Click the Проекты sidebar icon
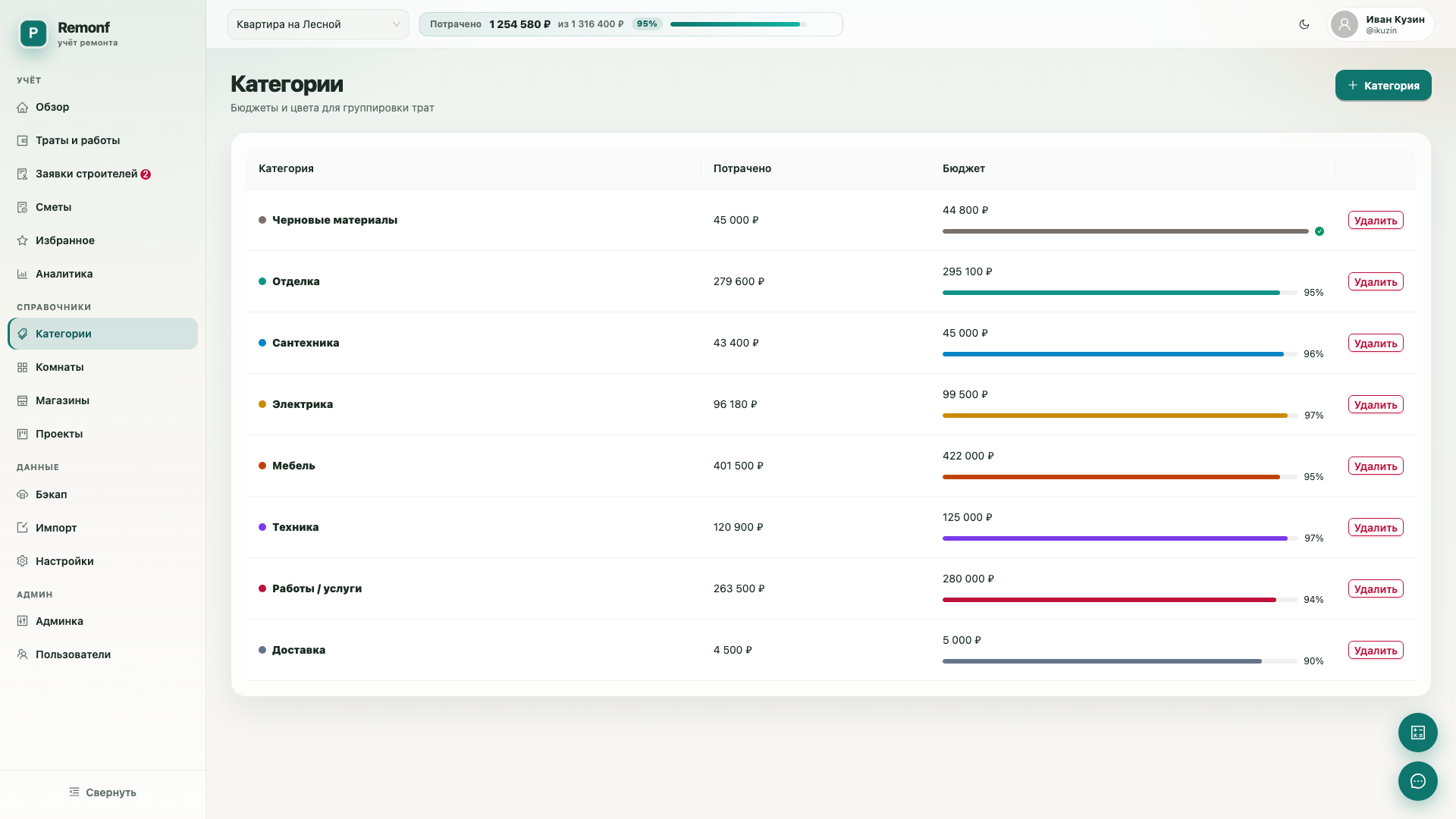 tap(23, 434)
